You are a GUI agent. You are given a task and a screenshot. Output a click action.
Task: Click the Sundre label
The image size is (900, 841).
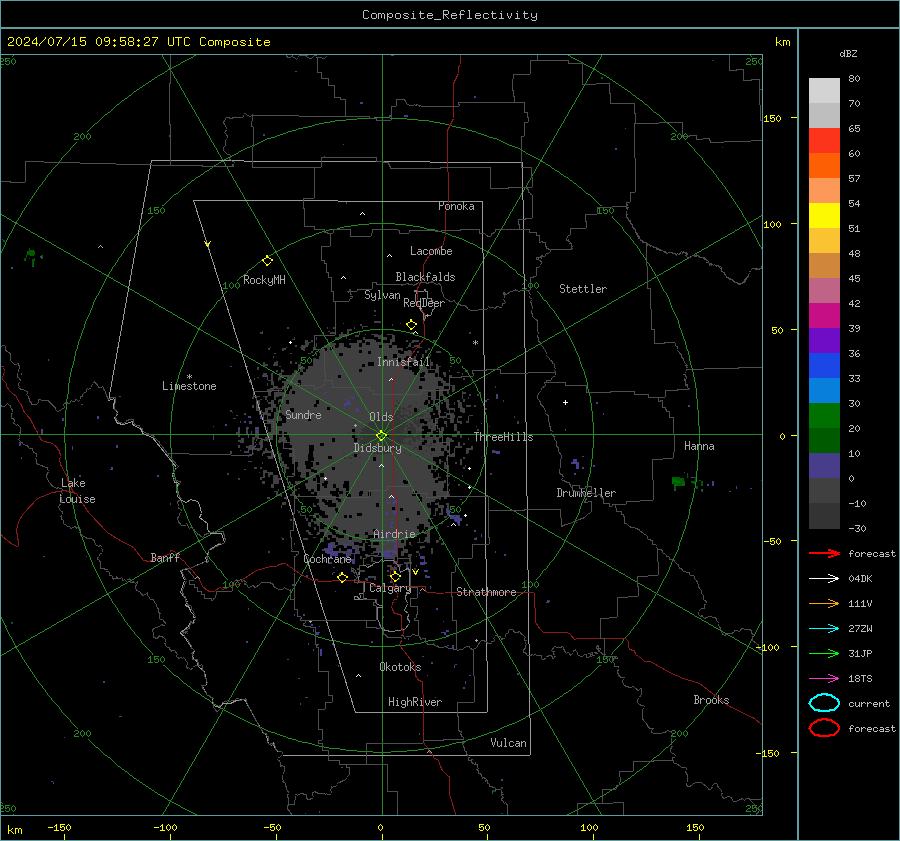tap(303, 415)
